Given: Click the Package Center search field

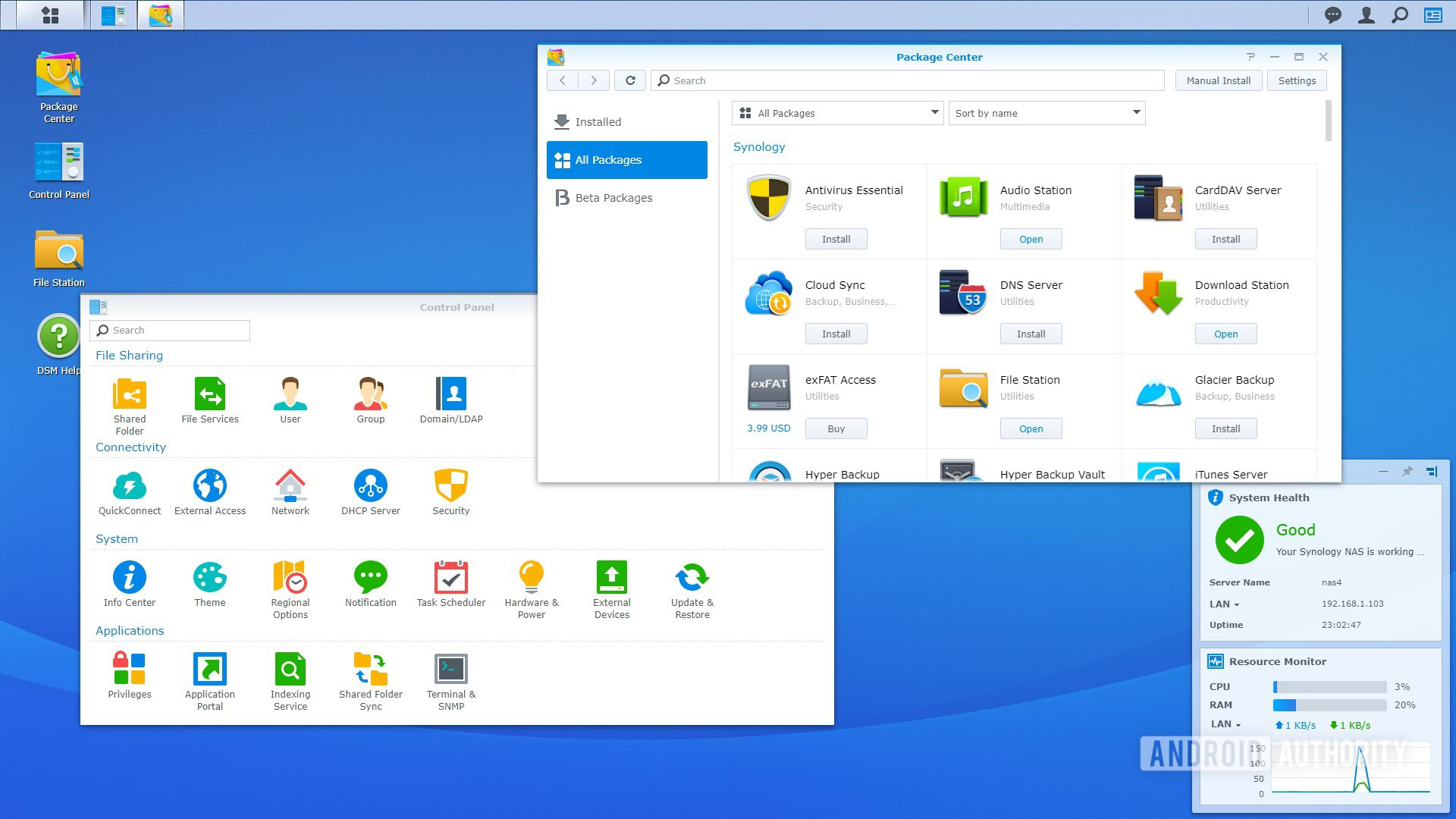Looking at the screenshot, I should (x=907, y=80).
